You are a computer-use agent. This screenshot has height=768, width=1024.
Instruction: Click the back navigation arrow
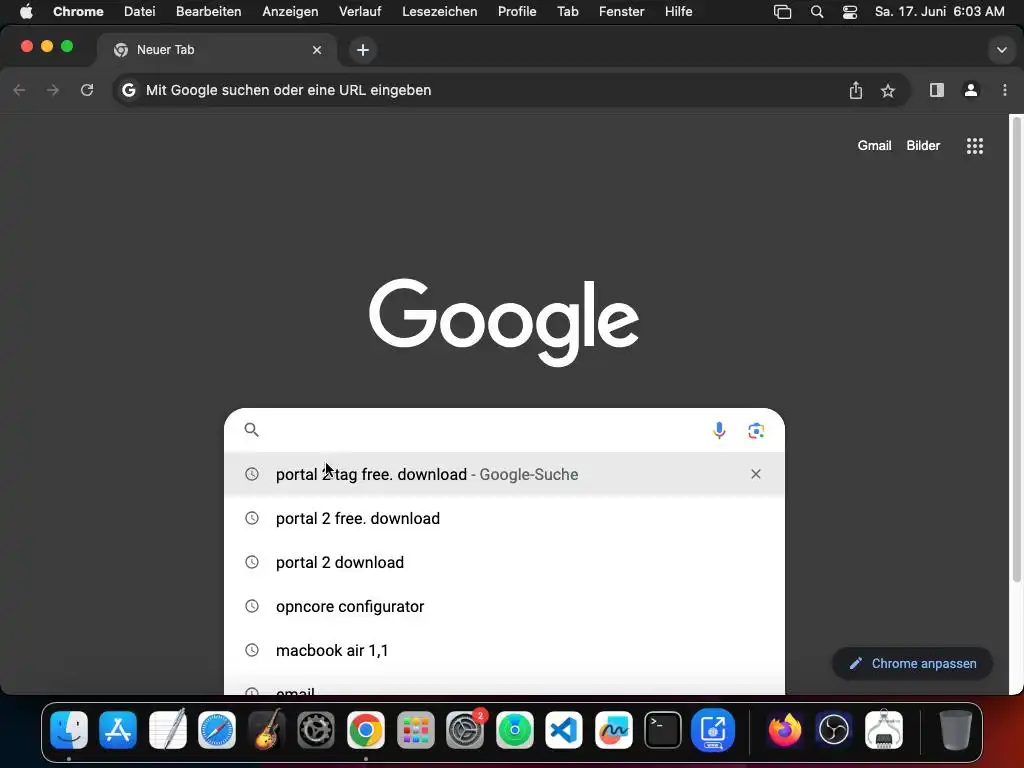[20, 90]
